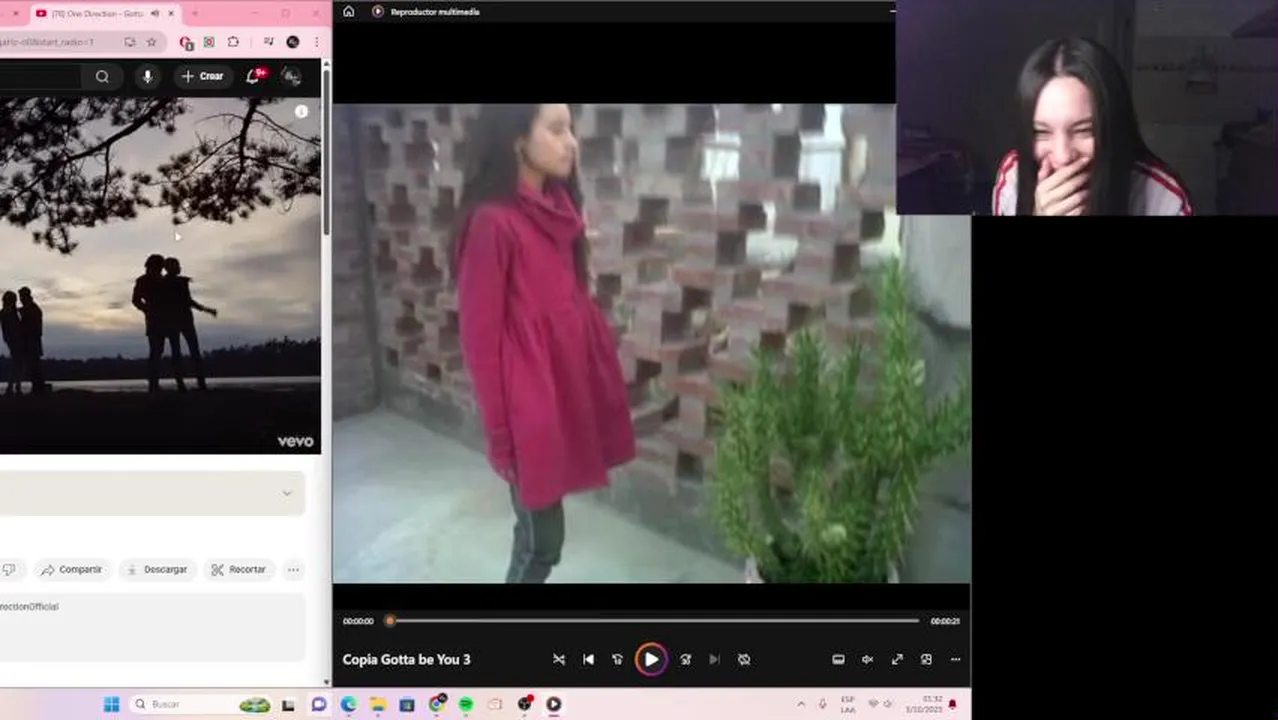Click the YouTube search magnifier button
The width and height of the screenshot is (1278, 720).
point(102,76)
